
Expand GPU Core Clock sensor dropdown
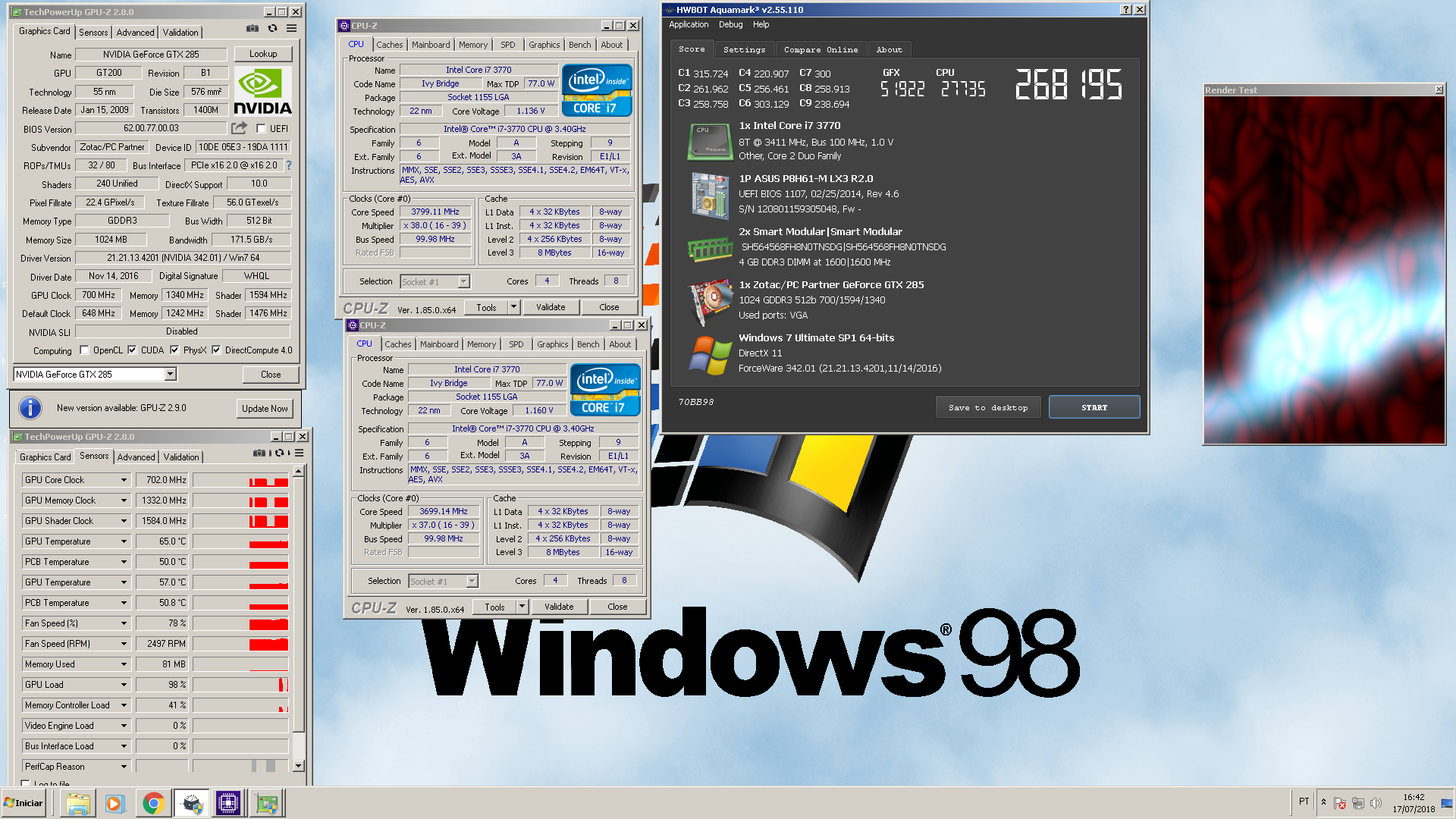pos(124,480)
